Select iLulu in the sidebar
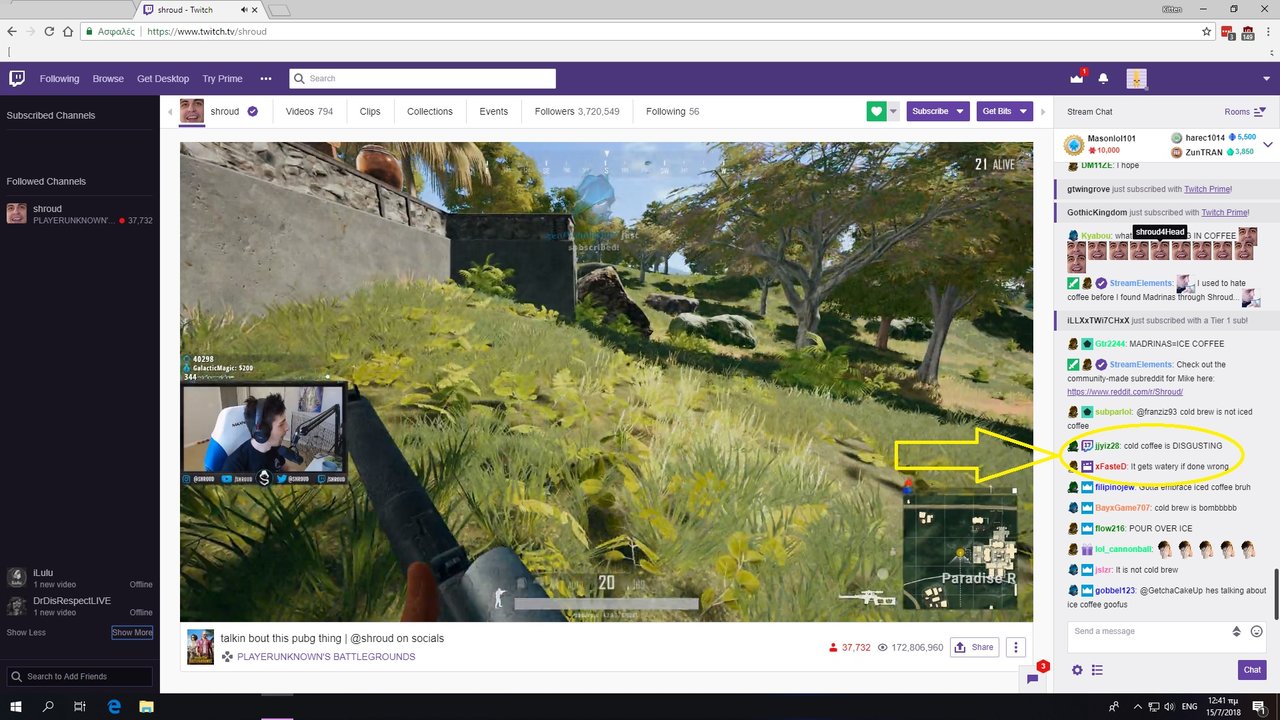The image size is (1280, 720). pyautogui.click(x=80, y=578)
